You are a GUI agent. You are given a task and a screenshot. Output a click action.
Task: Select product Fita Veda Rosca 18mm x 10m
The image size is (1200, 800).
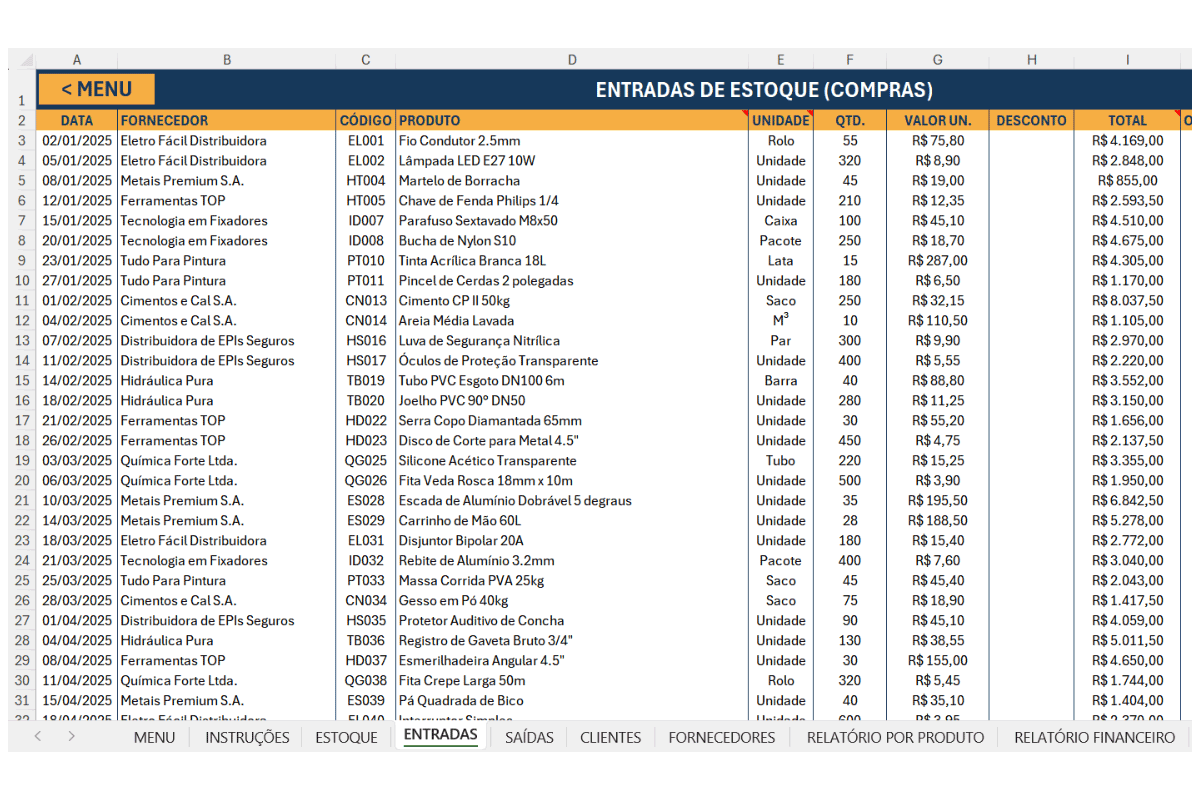point(572,481)
